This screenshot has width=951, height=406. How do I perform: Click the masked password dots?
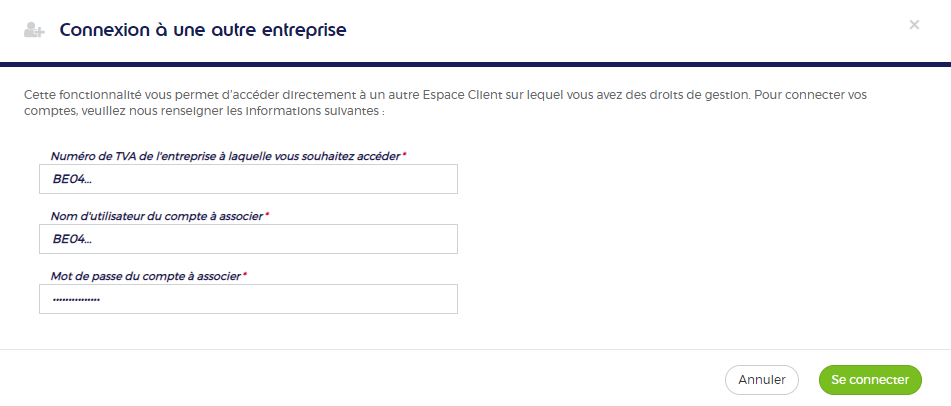[x=76, y=299]
